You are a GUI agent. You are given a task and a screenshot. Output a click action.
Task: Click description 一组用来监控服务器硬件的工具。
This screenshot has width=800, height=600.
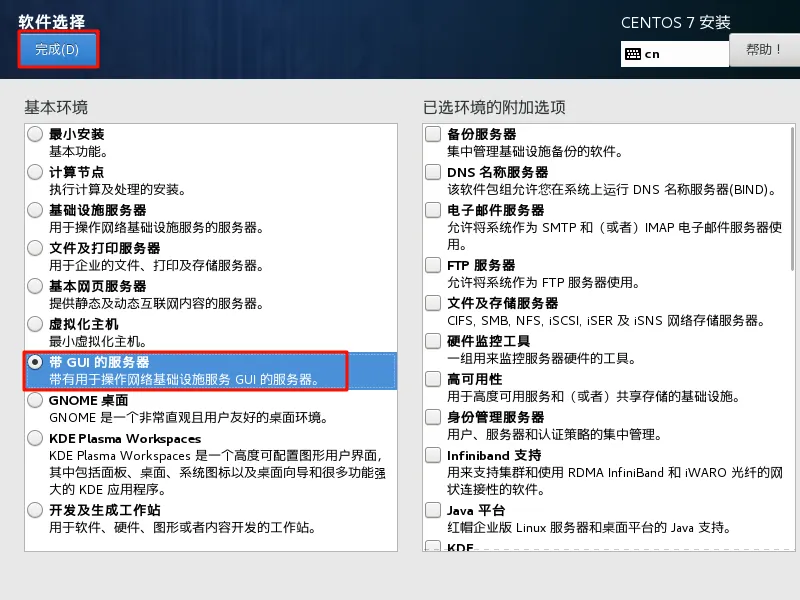pos(541,359)
